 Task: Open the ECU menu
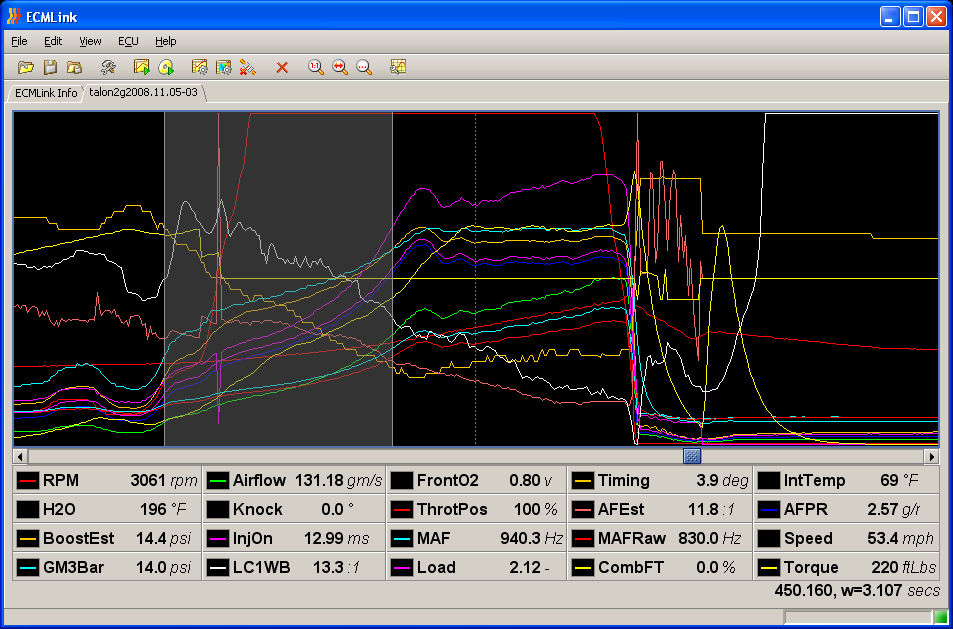[128, 41]
